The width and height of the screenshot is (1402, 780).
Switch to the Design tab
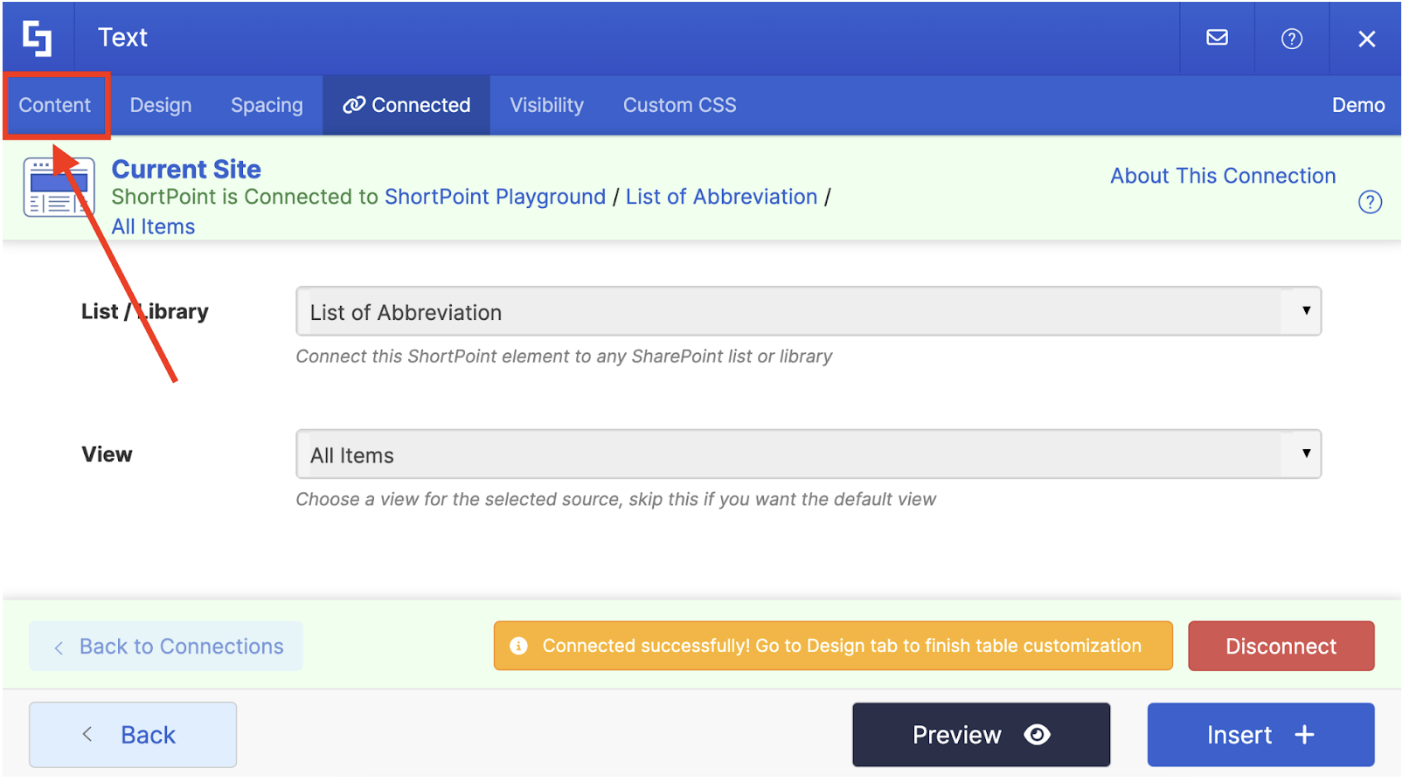pyautogui.click(x=161, y=105)
